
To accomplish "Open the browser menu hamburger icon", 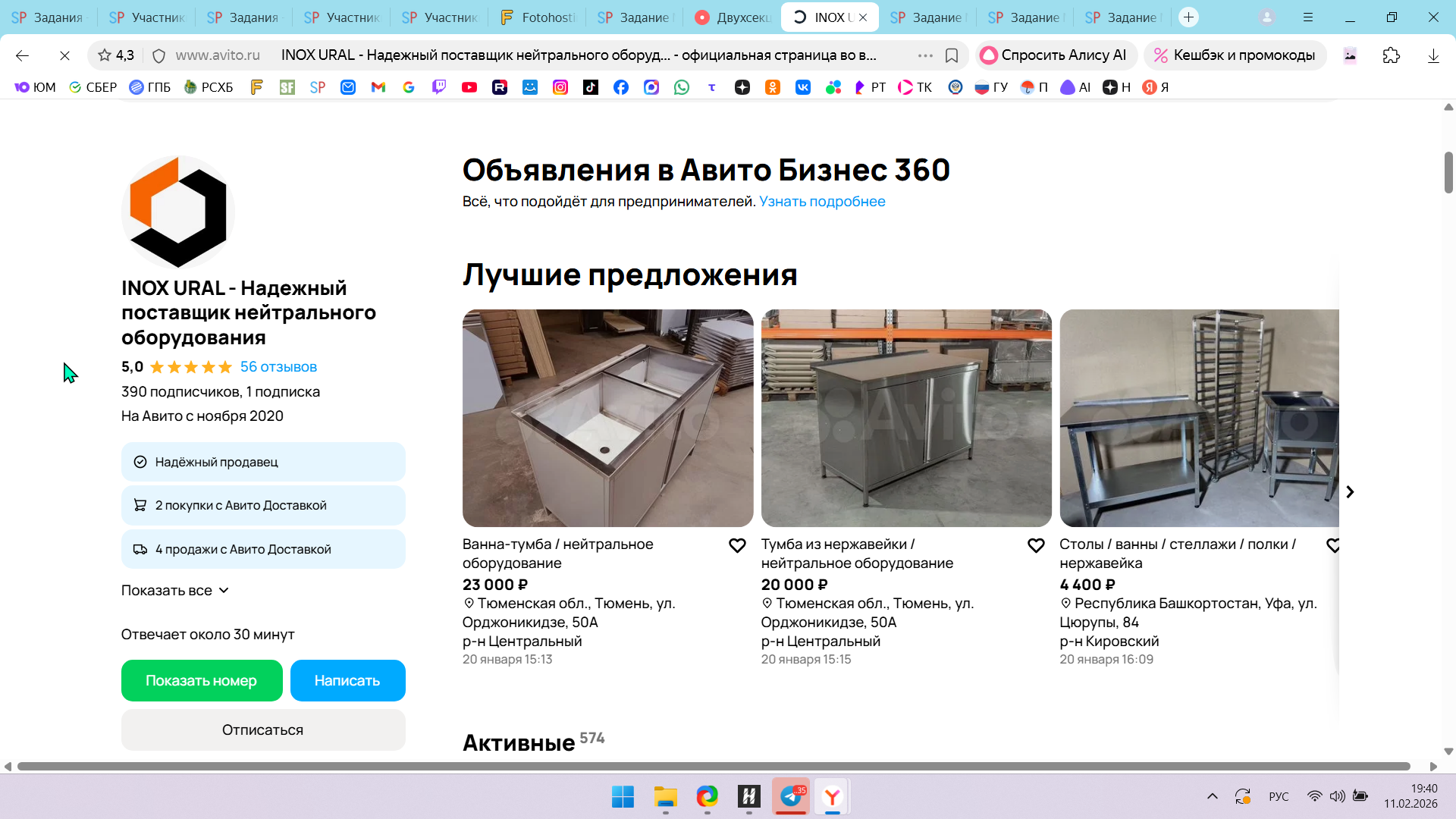I will coord(1308,17).
